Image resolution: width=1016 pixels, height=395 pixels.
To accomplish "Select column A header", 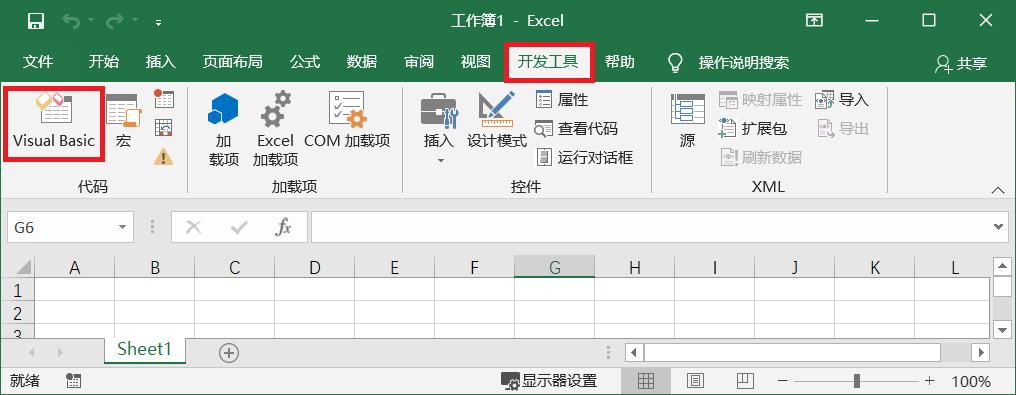I will 75,267.
